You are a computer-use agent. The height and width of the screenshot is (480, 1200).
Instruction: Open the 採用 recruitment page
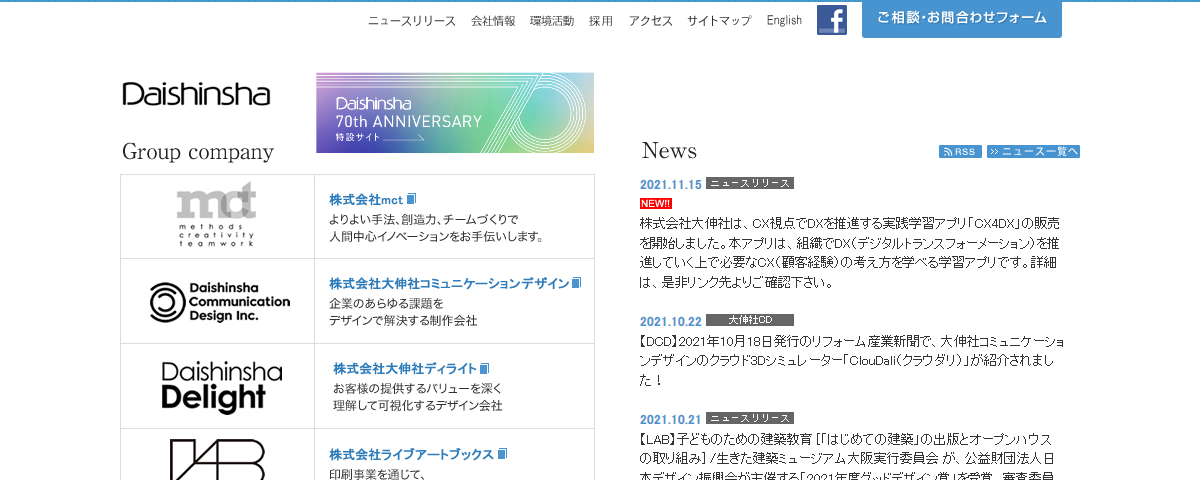point(601,21)
